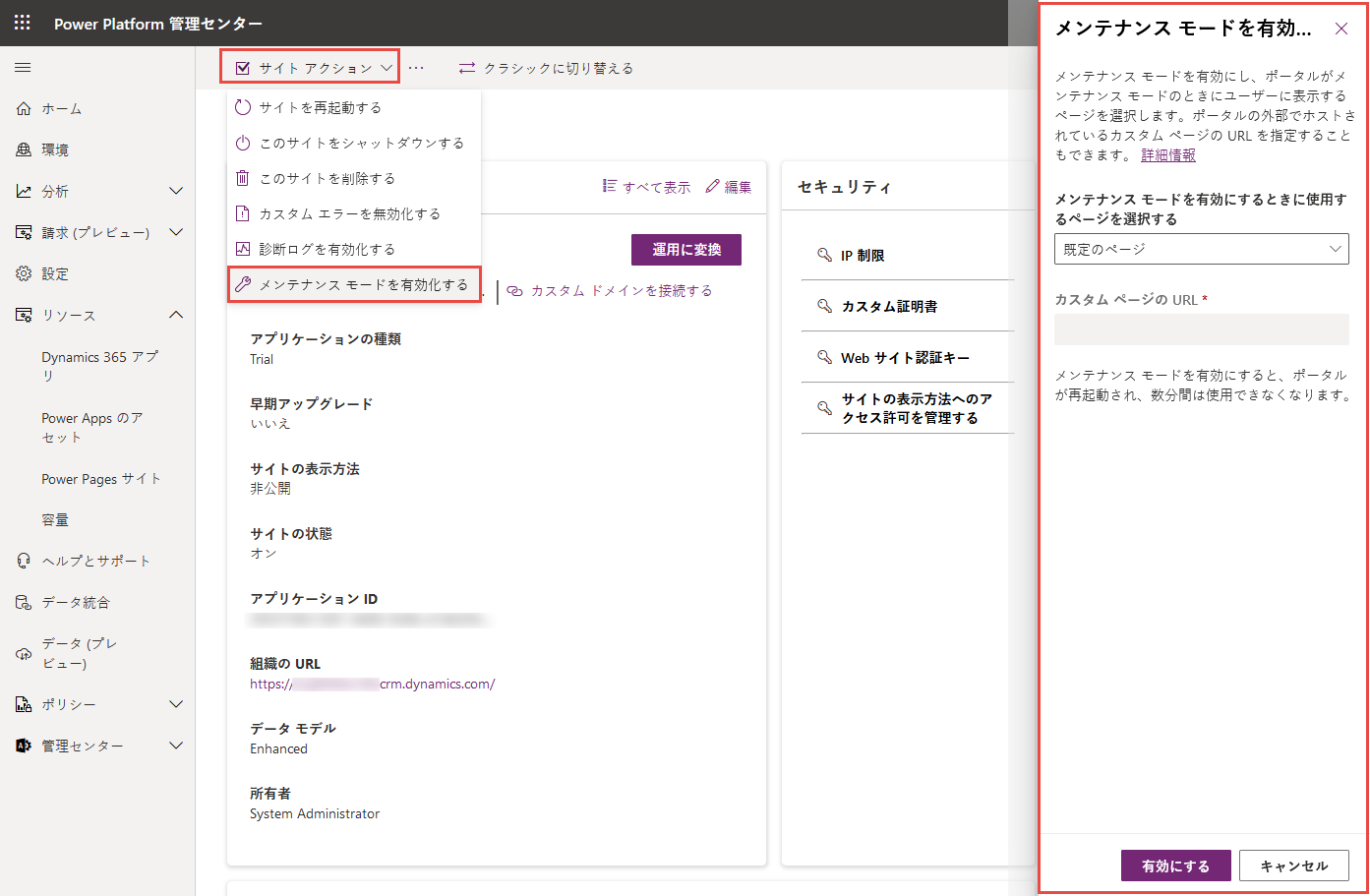Click the データ (プレビュー) cloud icon
Screen dimensions: 1370x896
coord(24,653)
